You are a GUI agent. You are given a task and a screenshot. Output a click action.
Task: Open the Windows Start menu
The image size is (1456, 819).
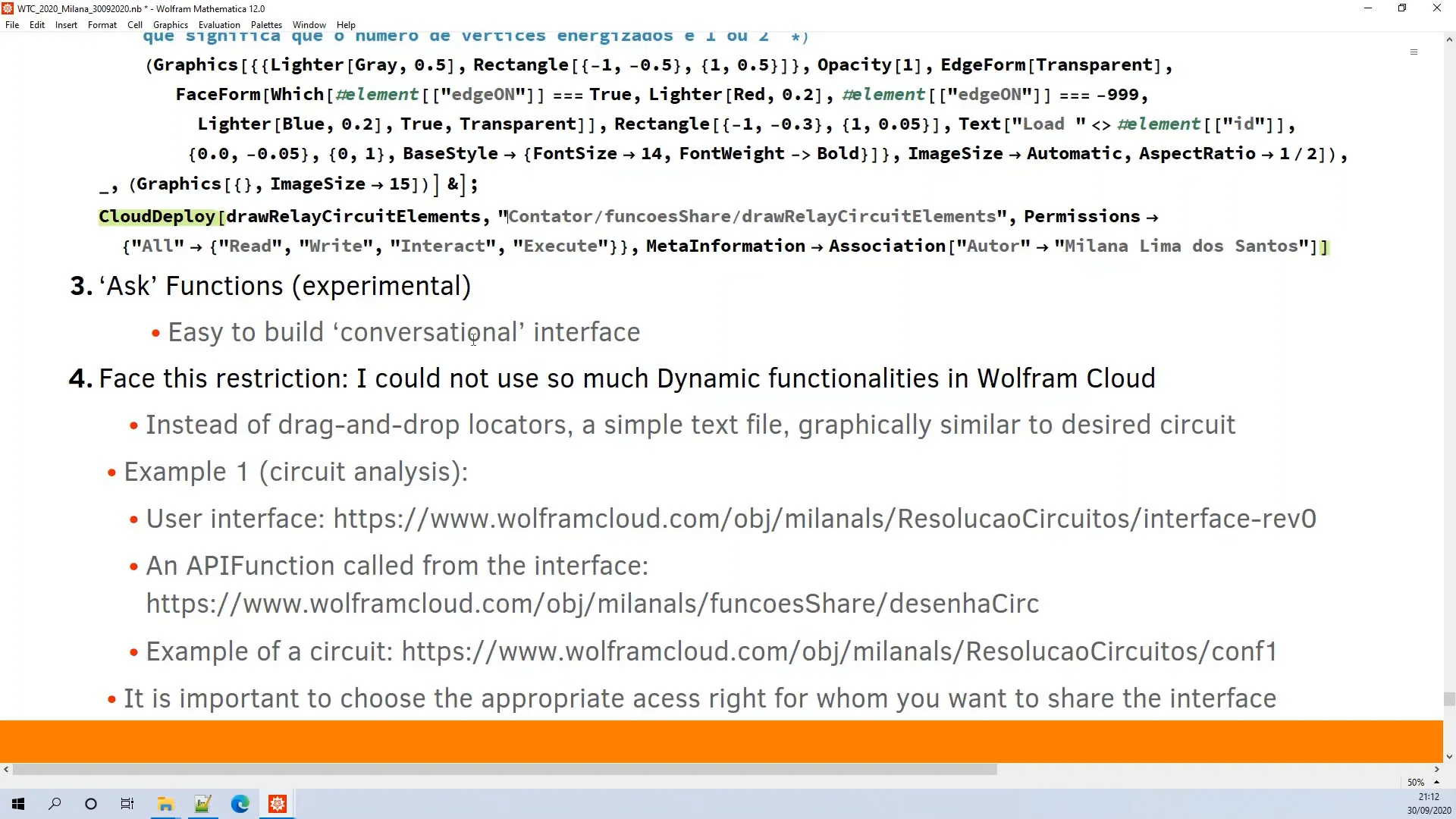pyautogui.click(x=18, y=804)
